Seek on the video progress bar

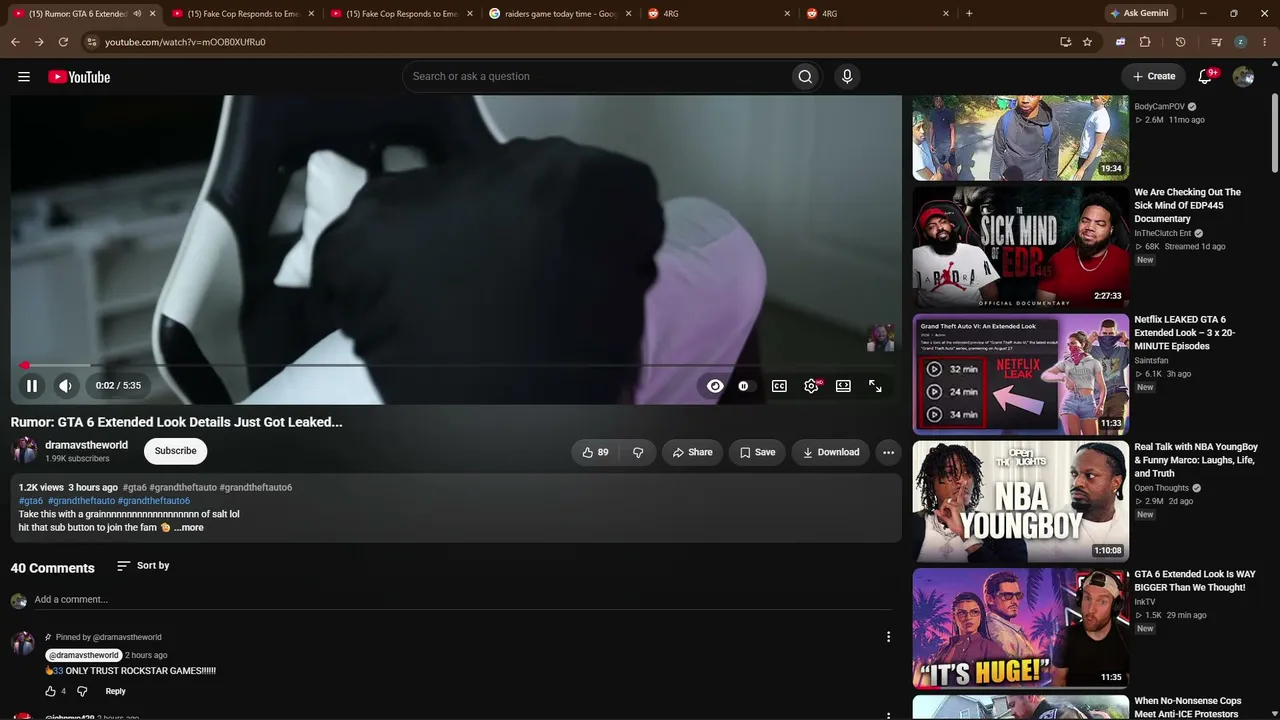pos(456,365)
